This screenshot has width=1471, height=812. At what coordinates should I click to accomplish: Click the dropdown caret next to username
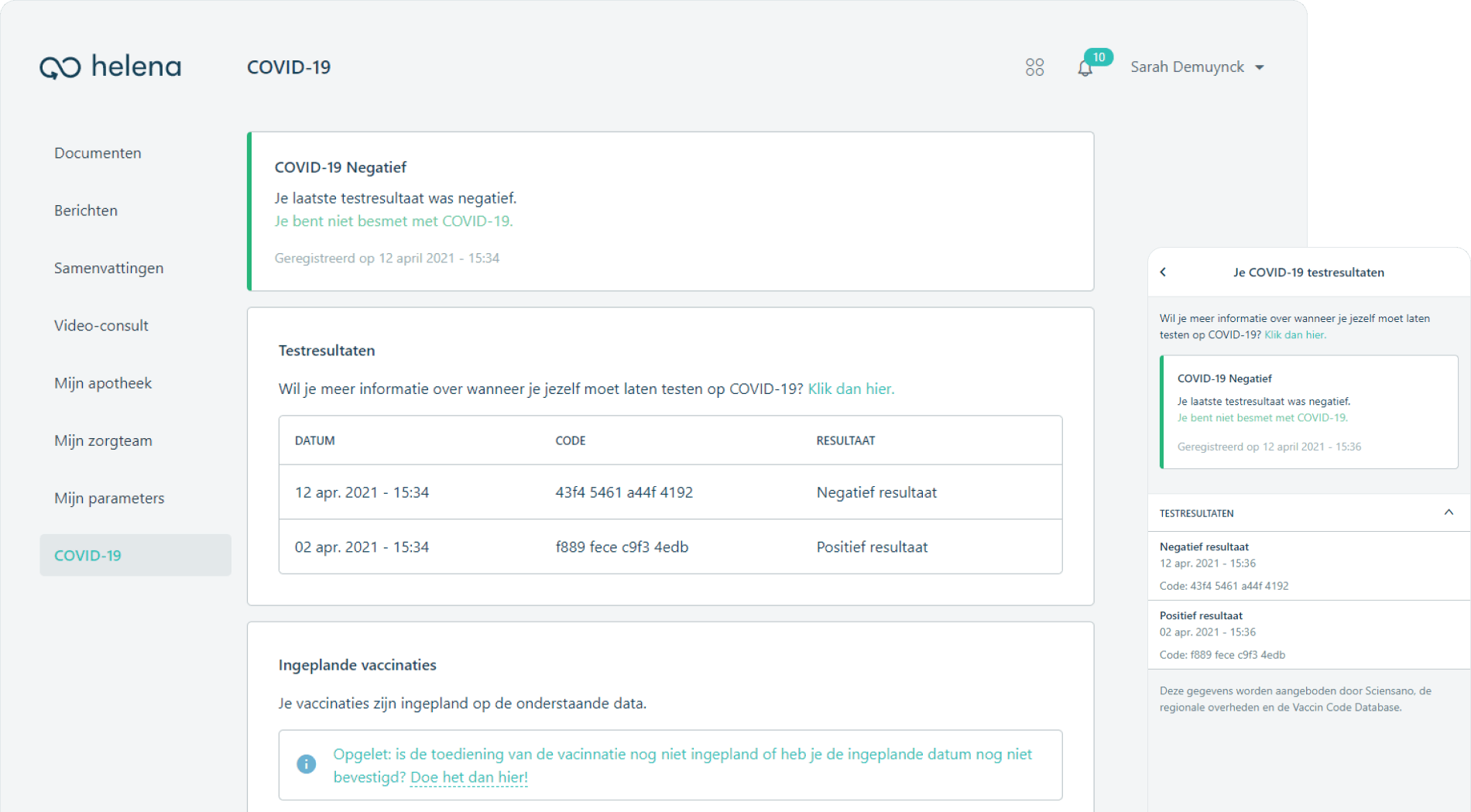coord(1260,68)
